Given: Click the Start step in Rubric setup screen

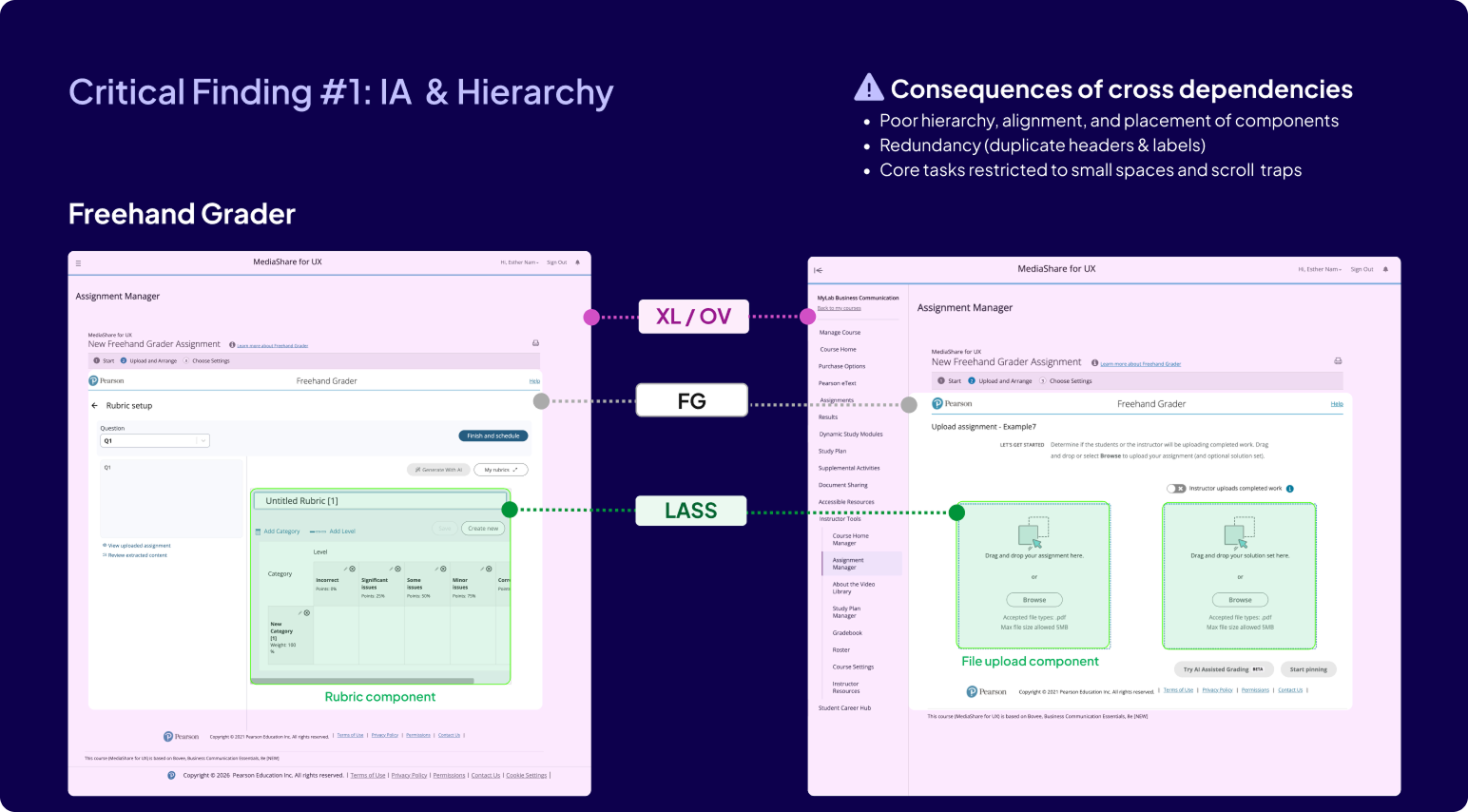Looking at the screenshot, I should pos(104,361).
